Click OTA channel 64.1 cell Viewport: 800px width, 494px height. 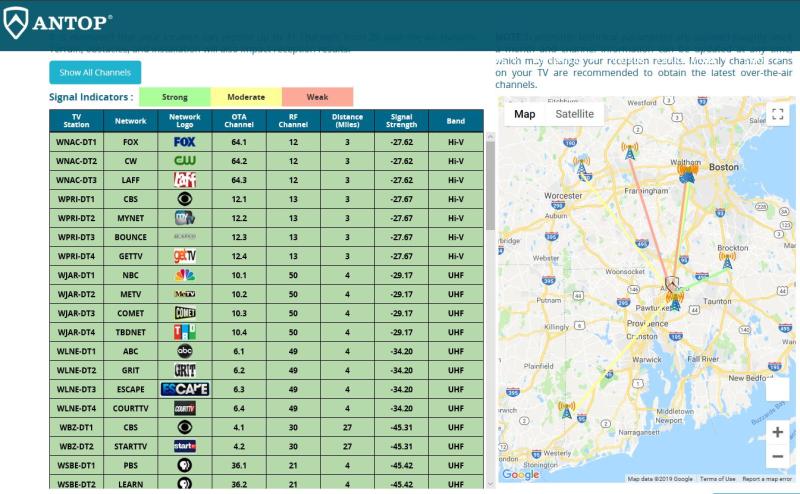pos(239,142)
